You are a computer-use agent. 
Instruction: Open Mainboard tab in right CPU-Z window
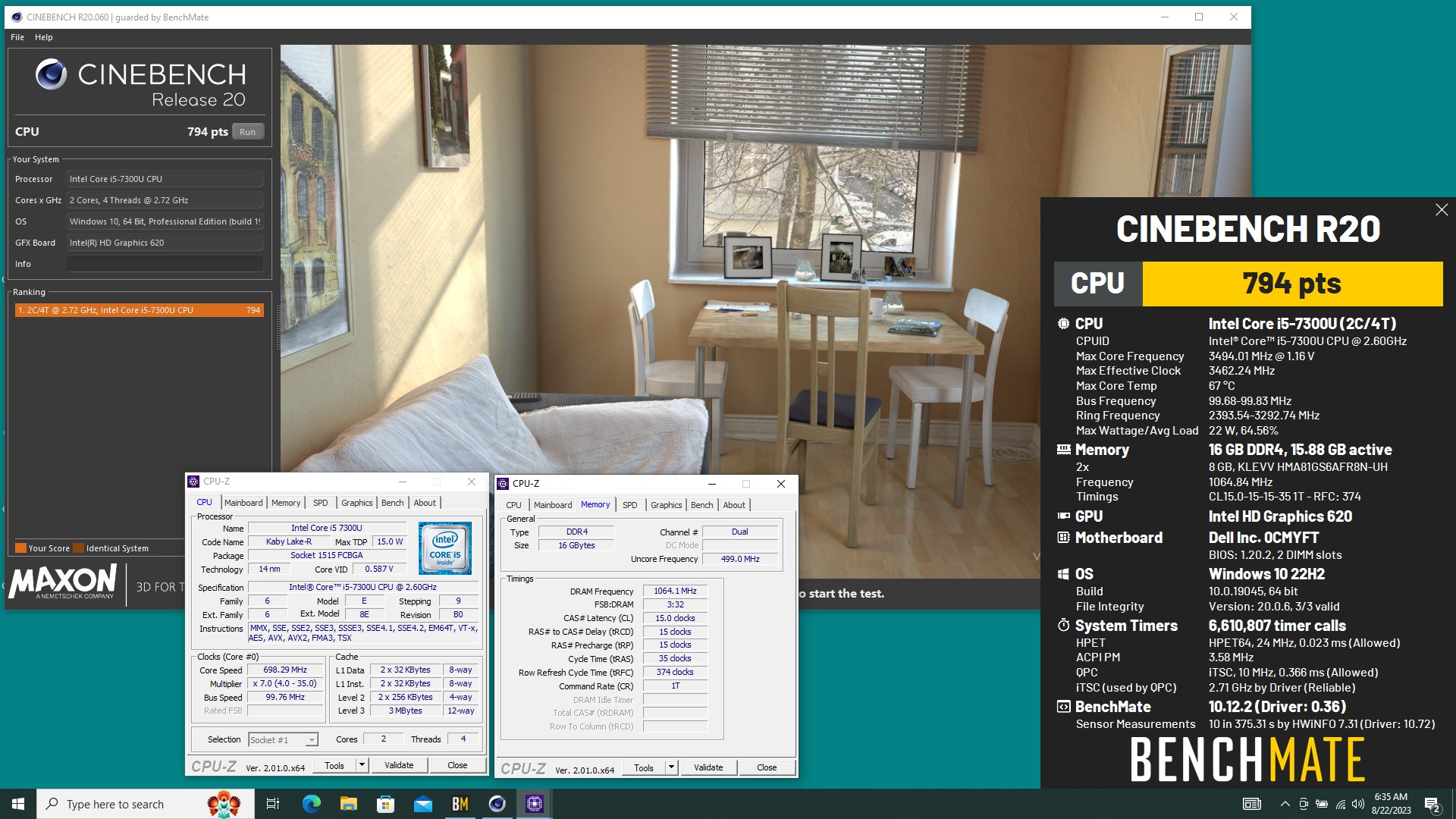click(x=553, y=505)
